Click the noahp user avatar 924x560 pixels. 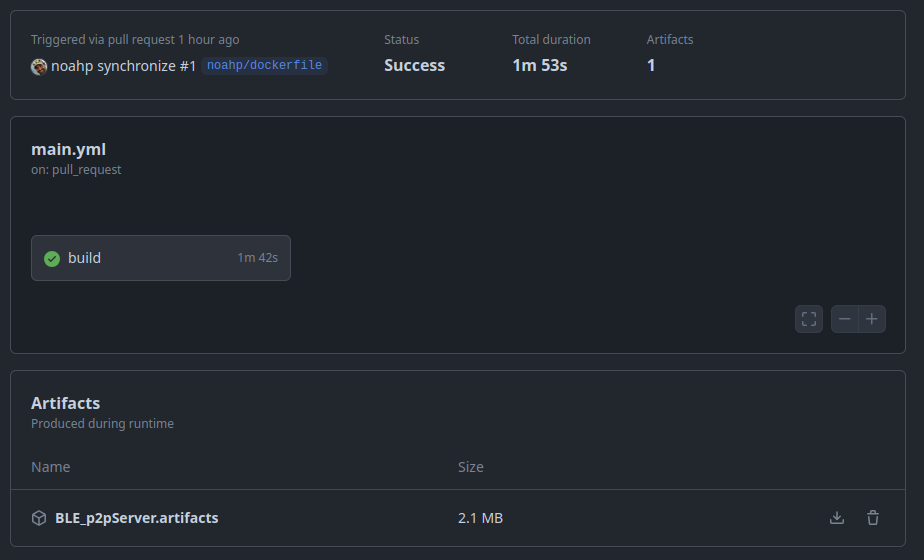pos(39,67)
